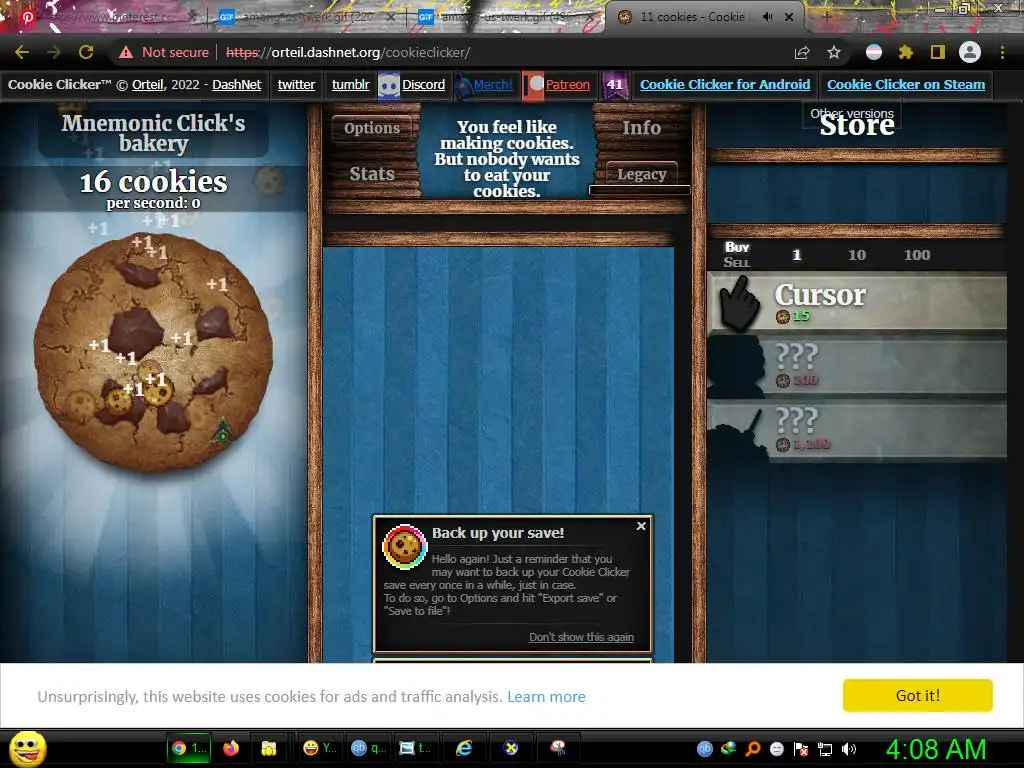The image size is (1024, 768).
Task: Click the striped flag extension icon
Action: tap(874, 52)
